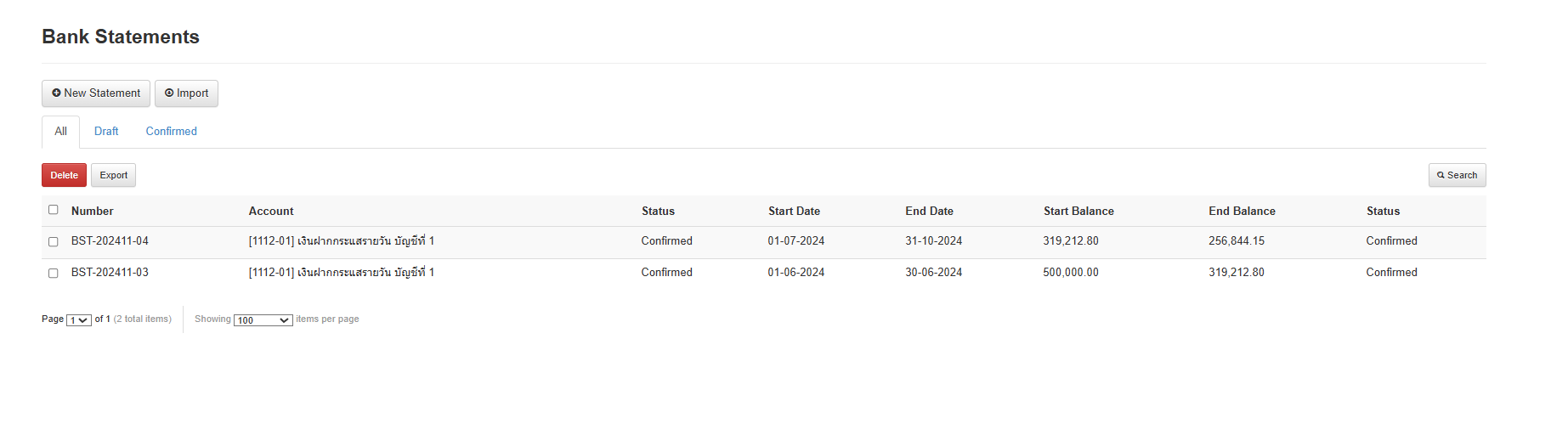Click the Import arrow icon

169,93
